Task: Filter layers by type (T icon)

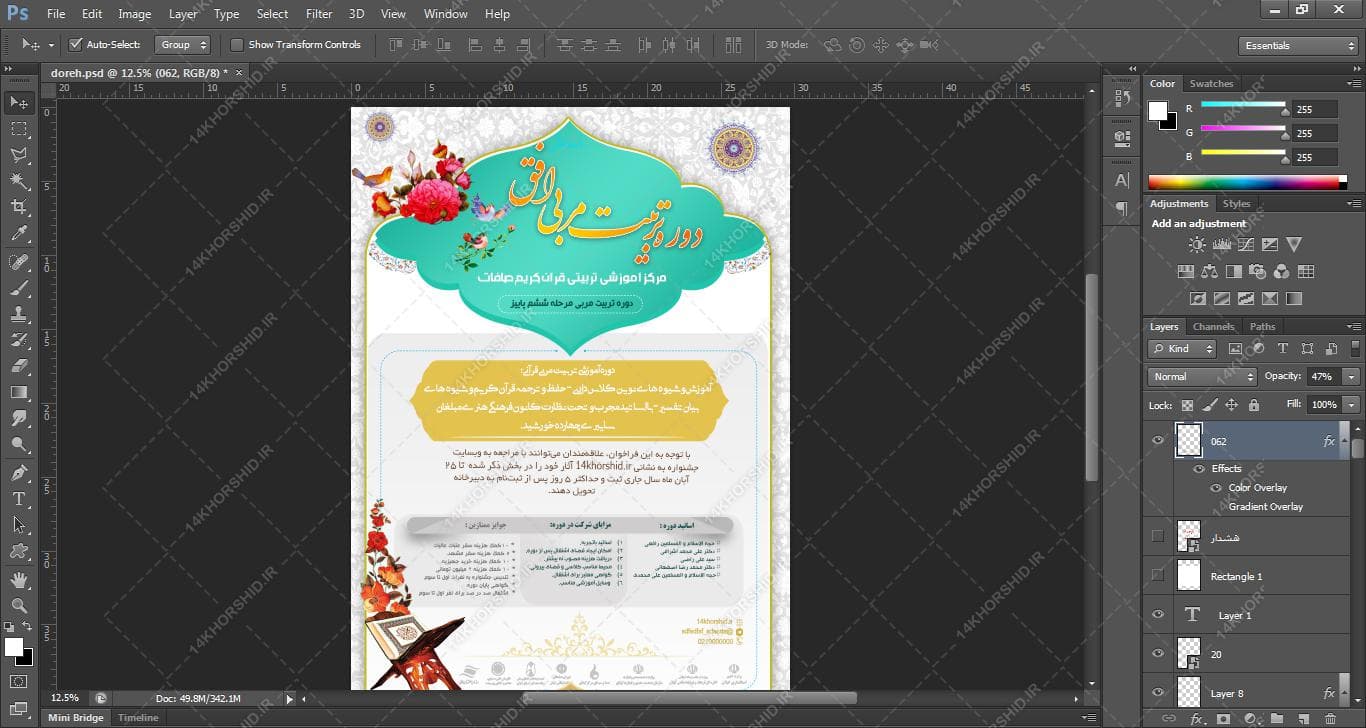Action: pyautogui.click(x=1282, y=349)
